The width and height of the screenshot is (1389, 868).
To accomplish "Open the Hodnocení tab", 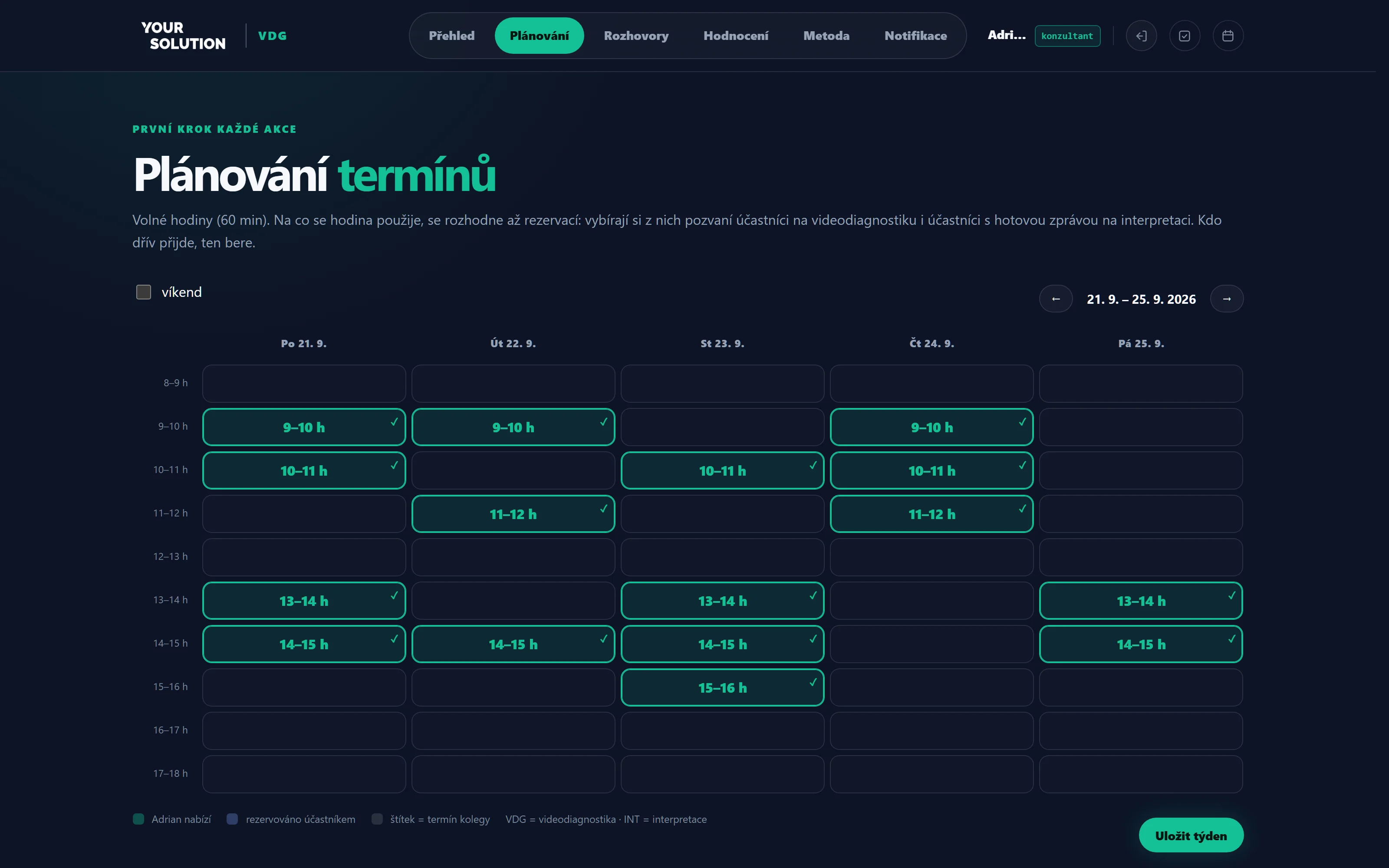I will [x=736, y=36].
